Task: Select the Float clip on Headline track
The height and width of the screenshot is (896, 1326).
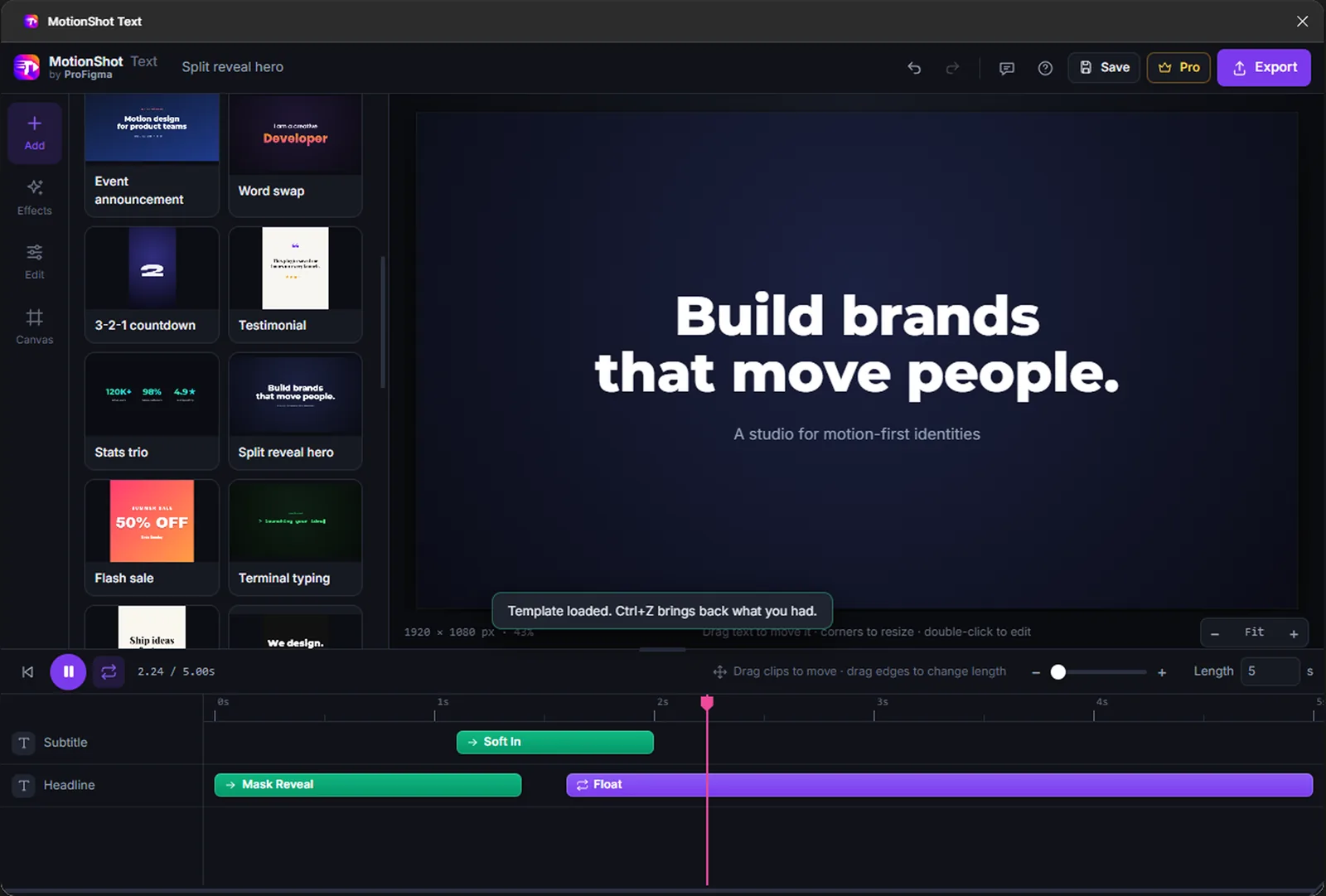Action: pyautogui.click(x=939, y=785)
